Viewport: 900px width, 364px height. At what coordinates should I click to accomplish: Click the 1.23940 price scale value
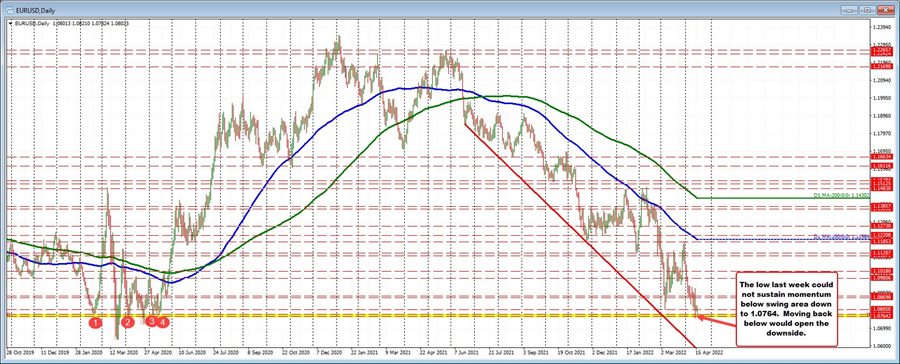[882, 26]
